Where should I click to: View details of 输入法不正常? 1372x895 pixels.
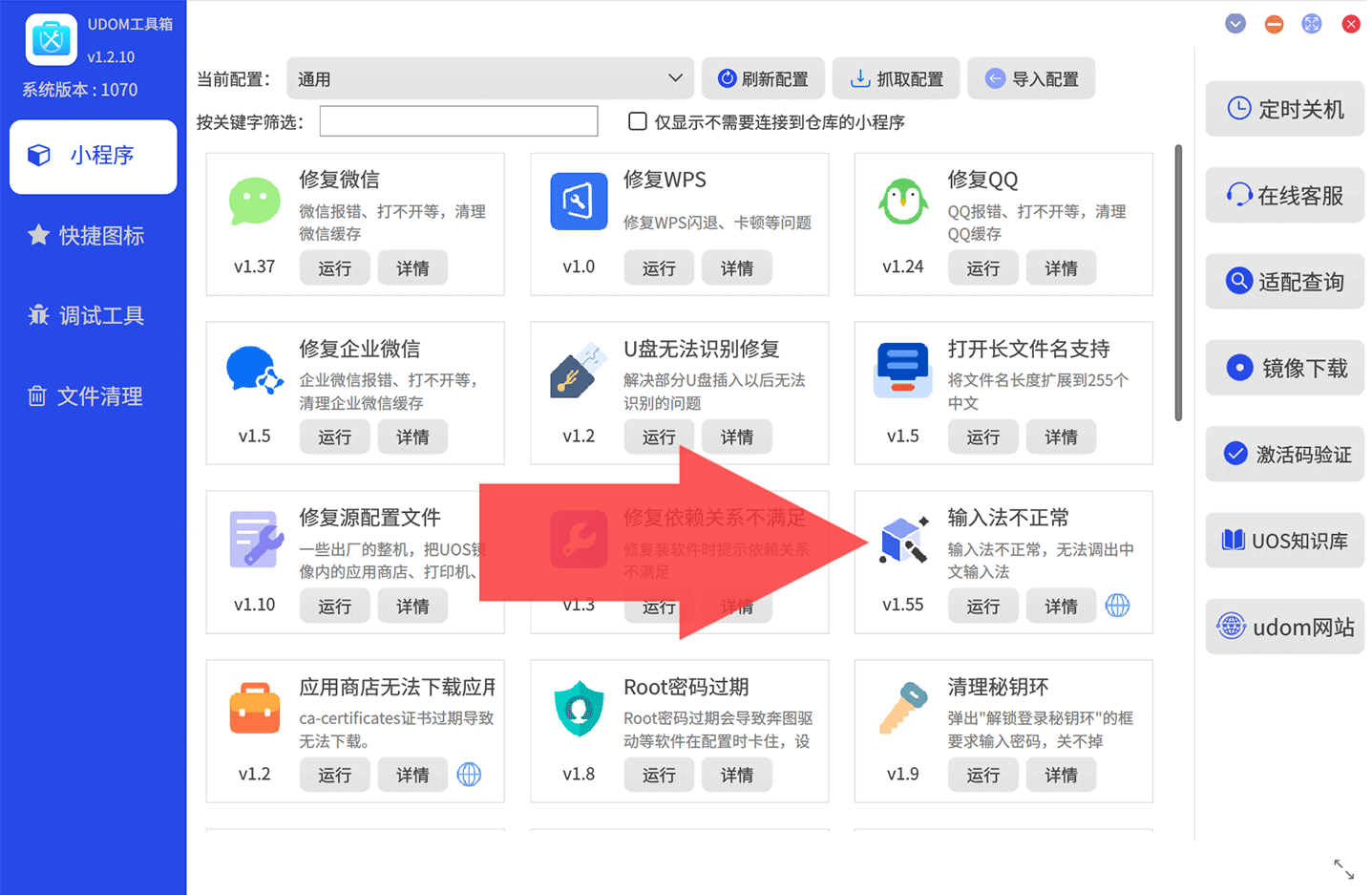click(1061, 606)
